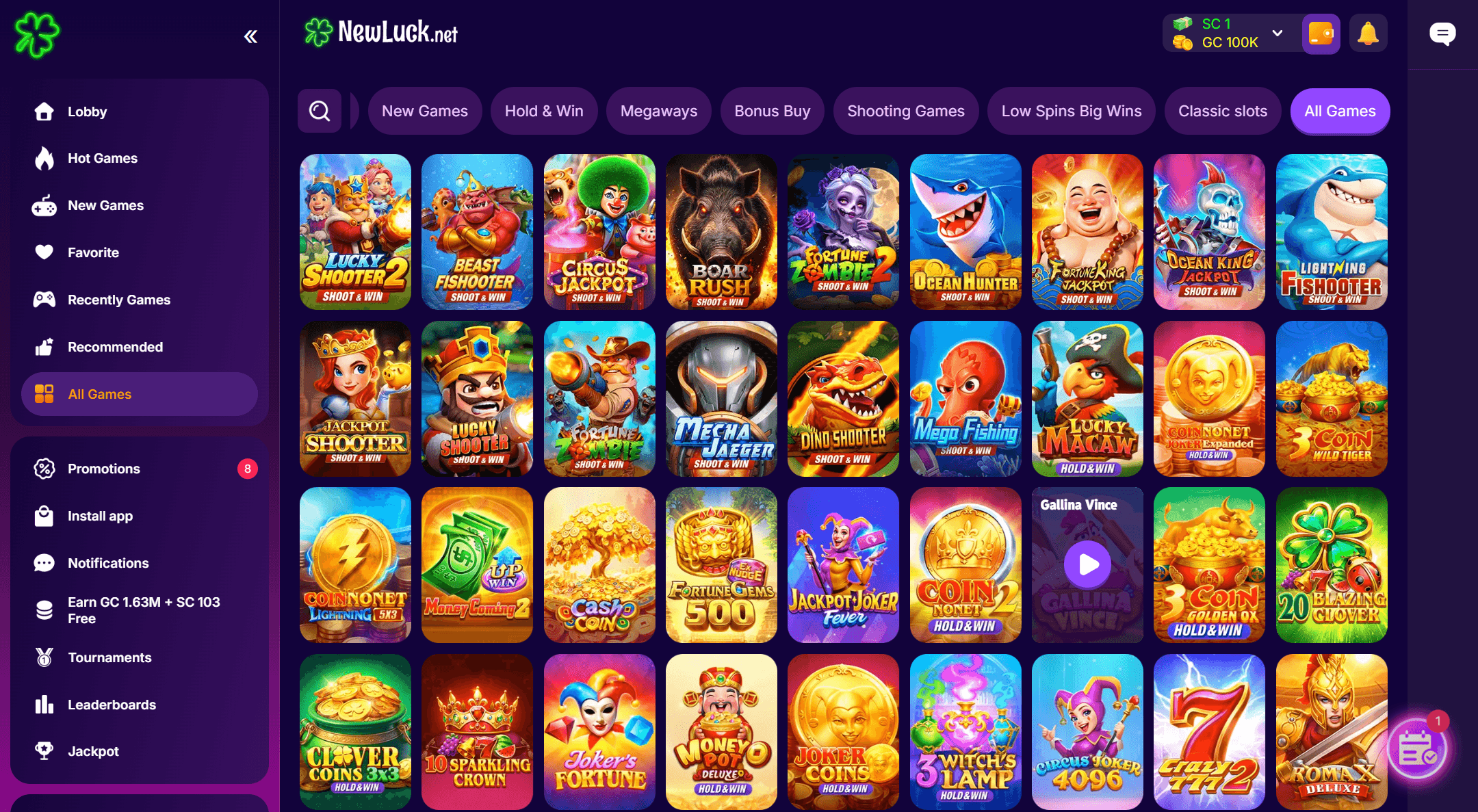Switch to the Megaways category tab
This screenshot has height=812, width=1478.
tap(659, 111)
